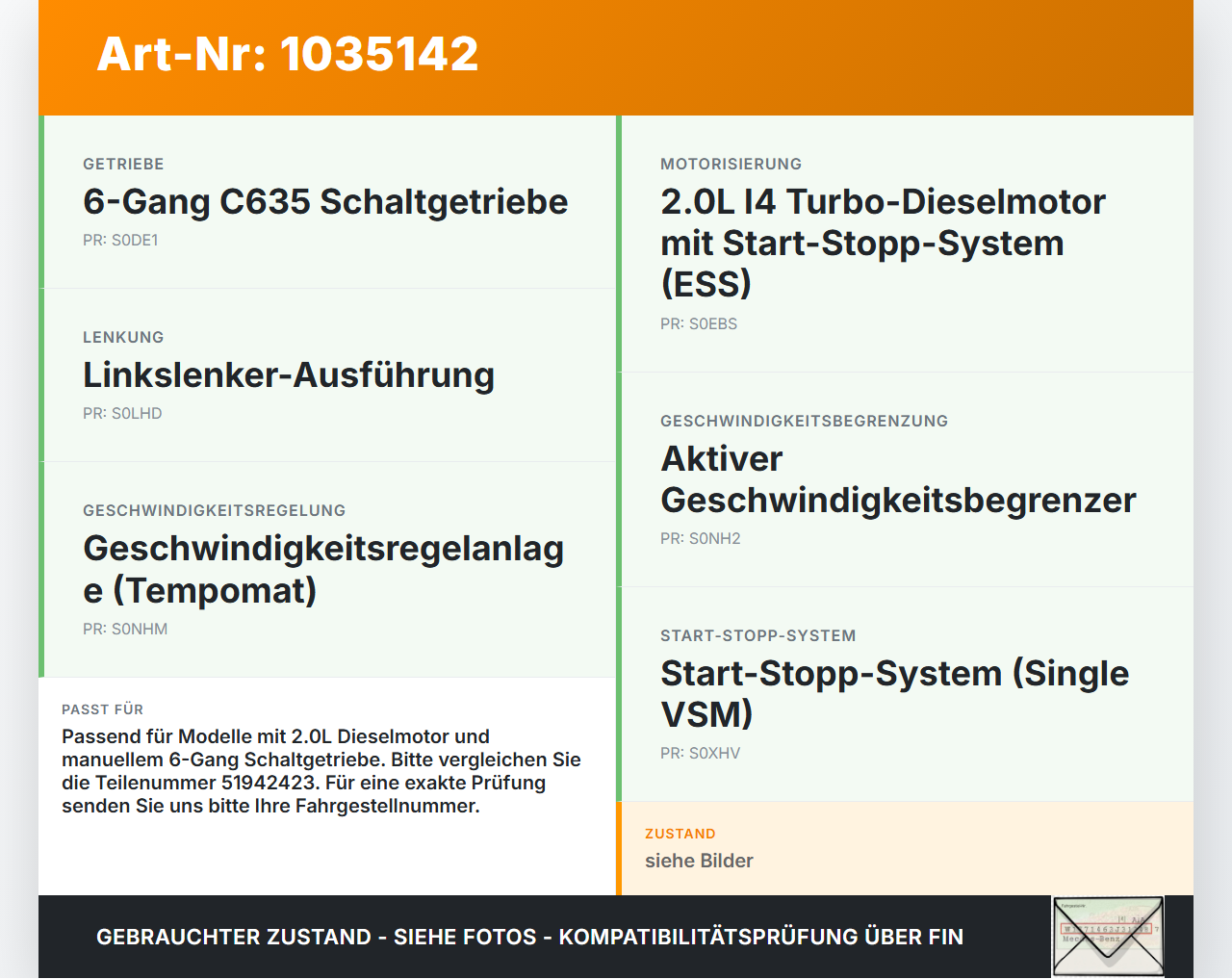Select the 6-Gang C635 Schaltgetriebe title
The image size is (1232, 979).
coord(325,201)
